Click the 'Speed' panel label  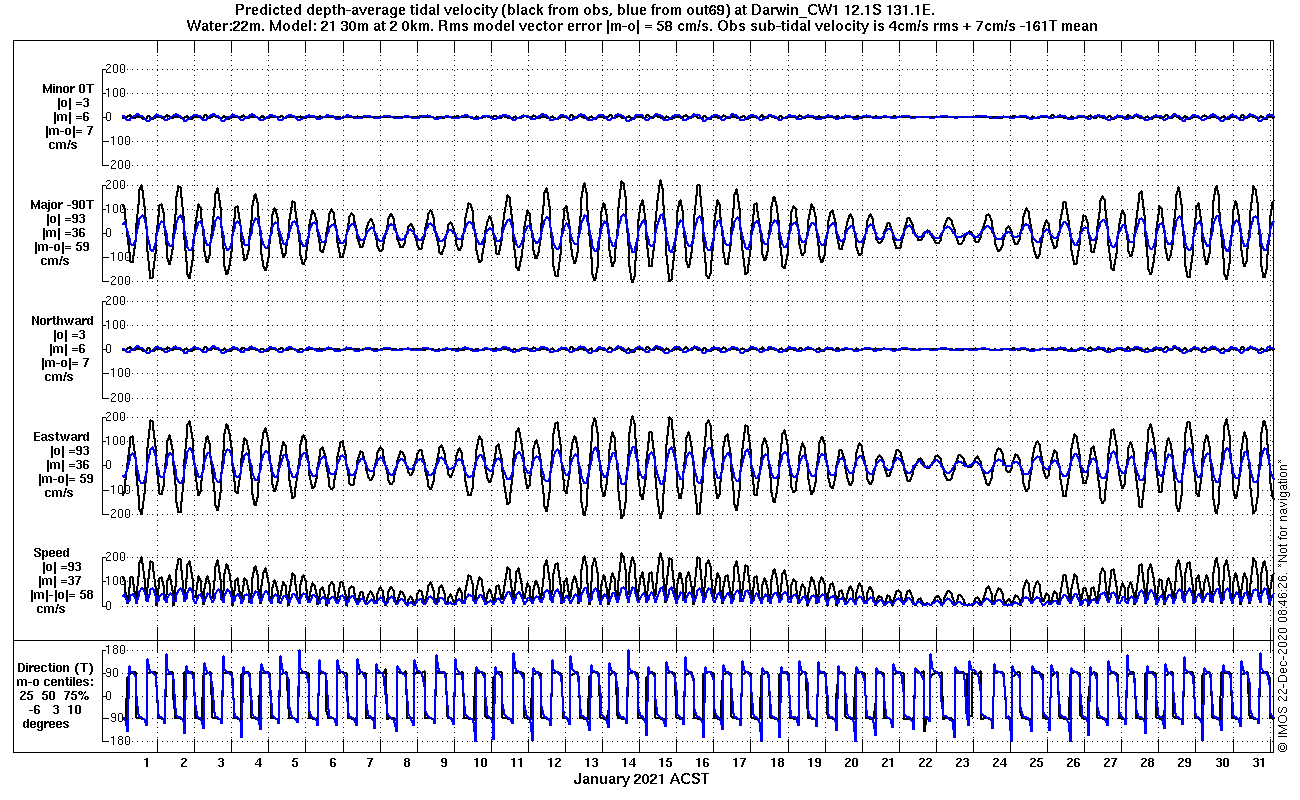coord(52,553)
